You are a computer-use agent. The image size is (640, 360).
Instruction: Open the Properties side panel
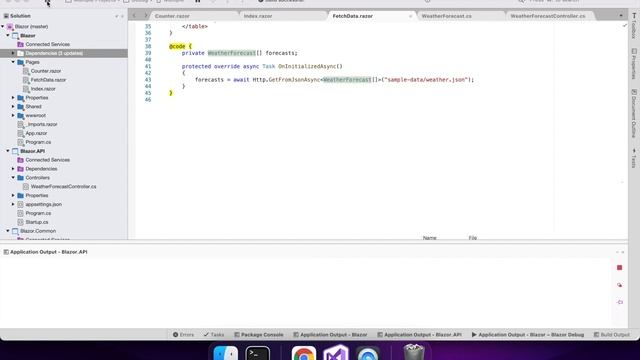[x=634, y=64]
